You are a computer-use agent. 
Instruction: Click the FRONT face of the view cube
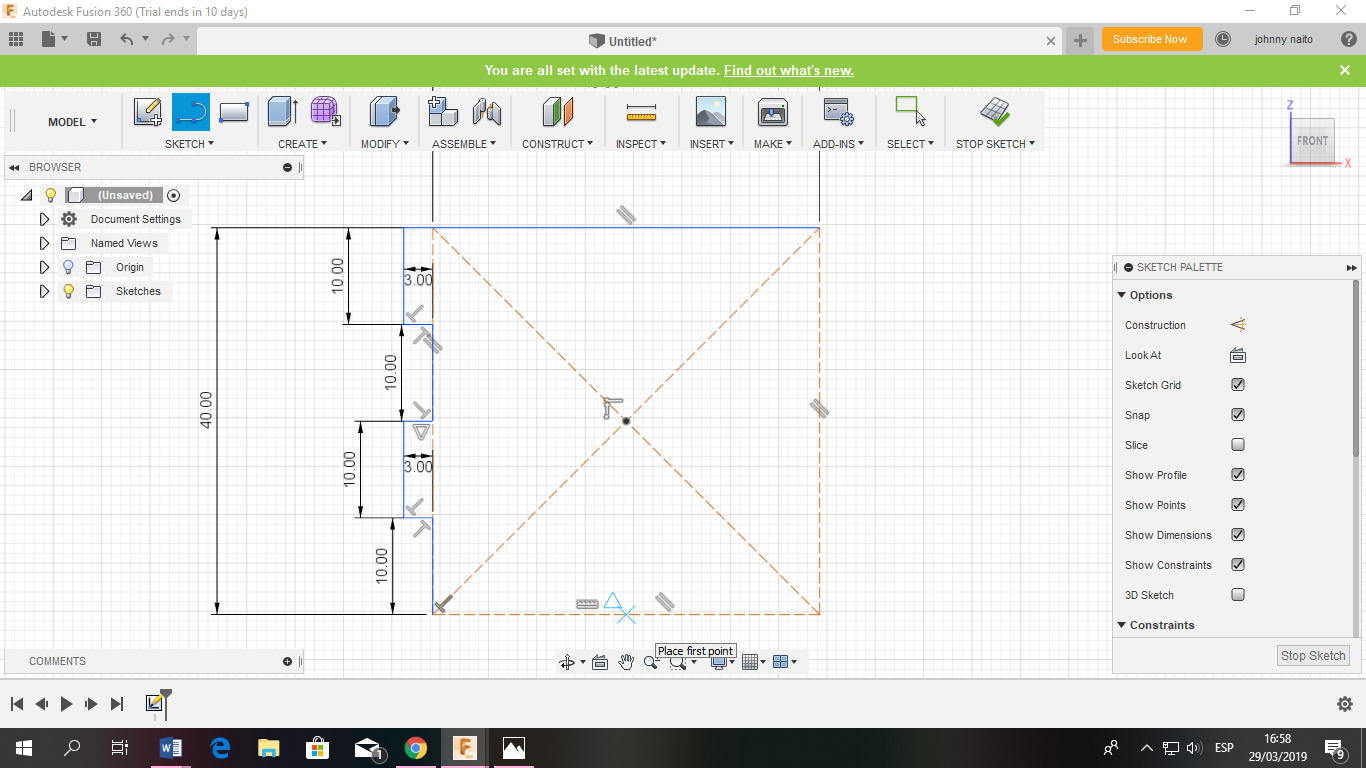[1312, 141]
